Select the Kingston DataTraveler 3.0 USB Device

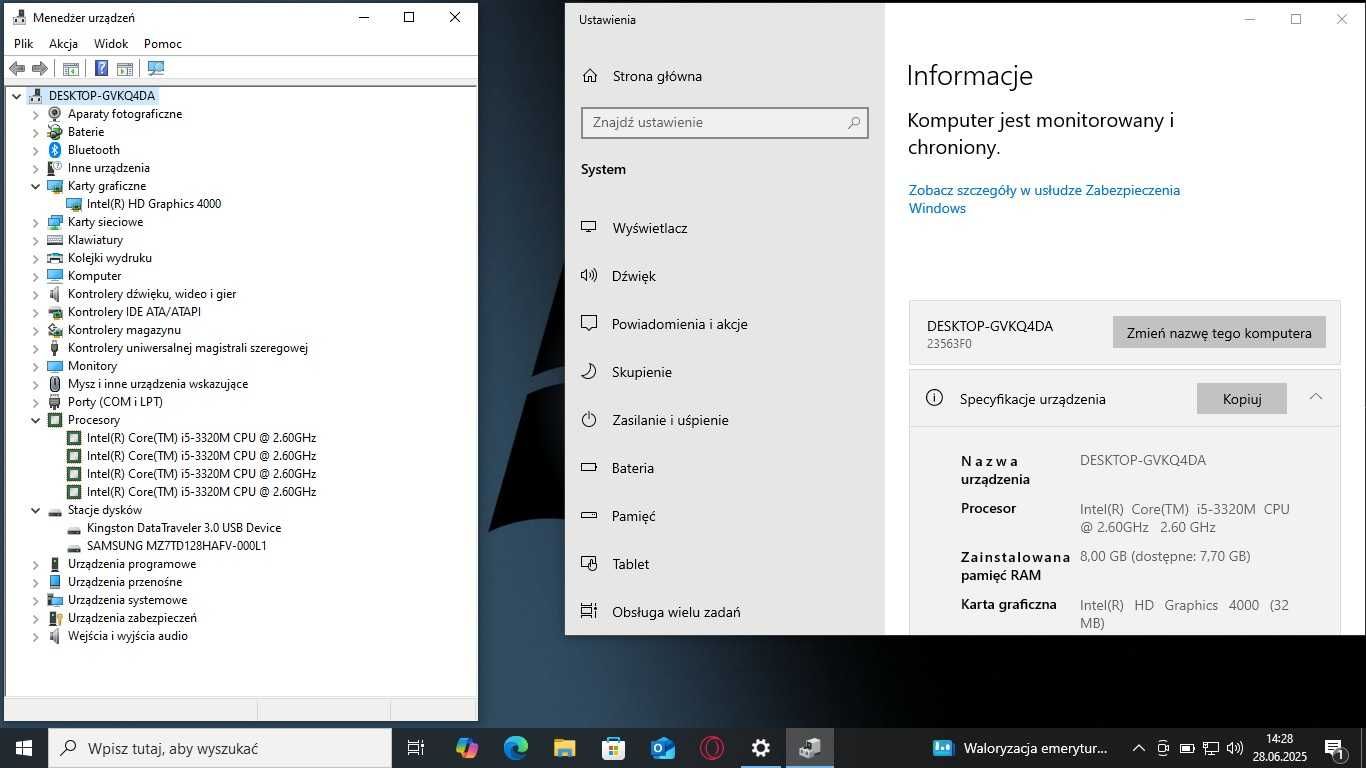[184, 528]
